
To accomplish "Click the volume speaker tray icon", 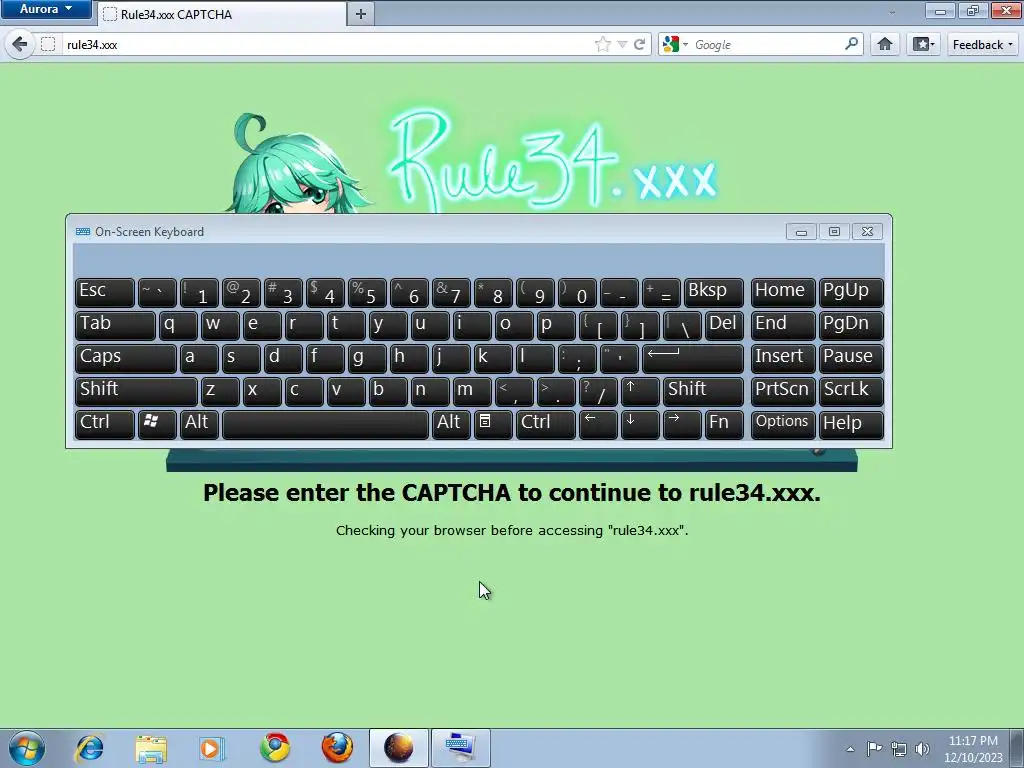I will point(922,749).
